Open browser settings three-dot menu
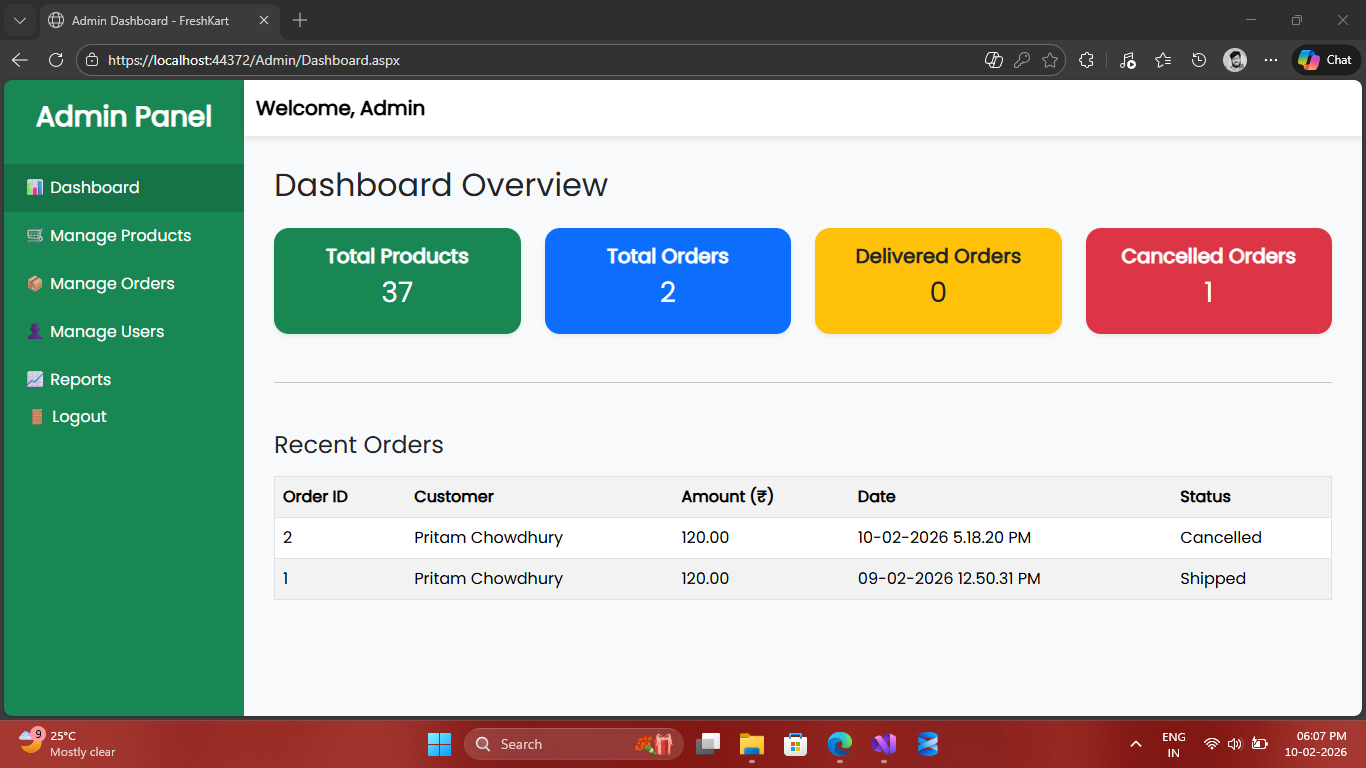 [x=1271, y=60]
